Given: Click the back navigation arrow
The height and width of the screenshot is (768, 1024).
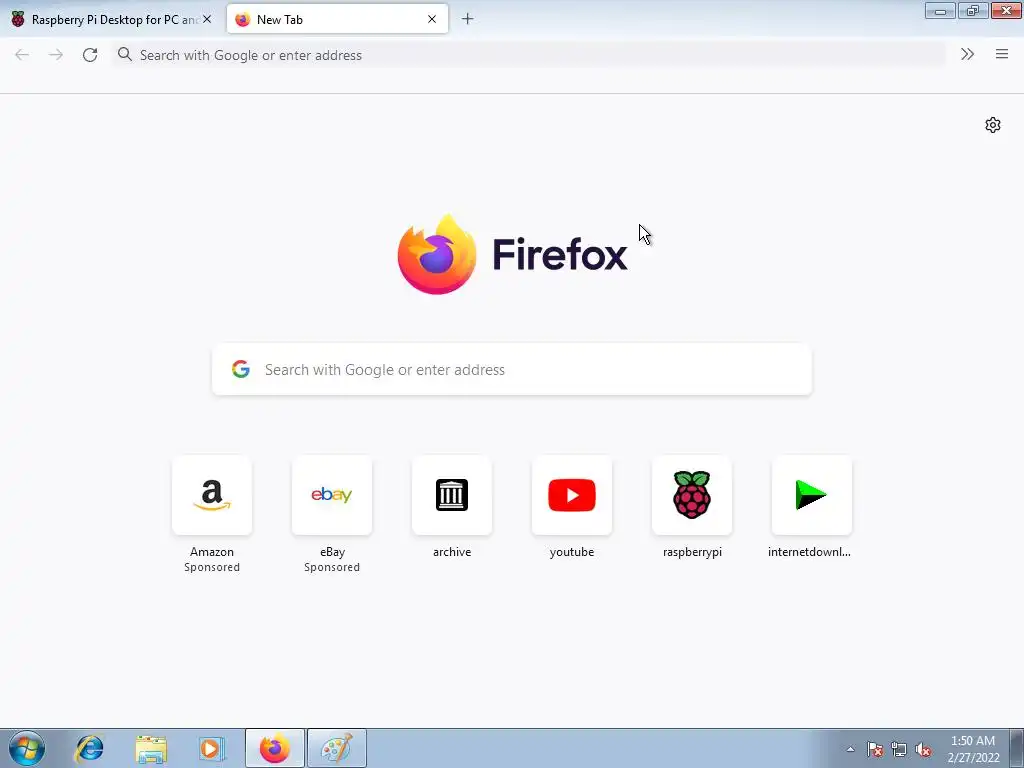Looking at the screenshot, I should click(22, 55).
